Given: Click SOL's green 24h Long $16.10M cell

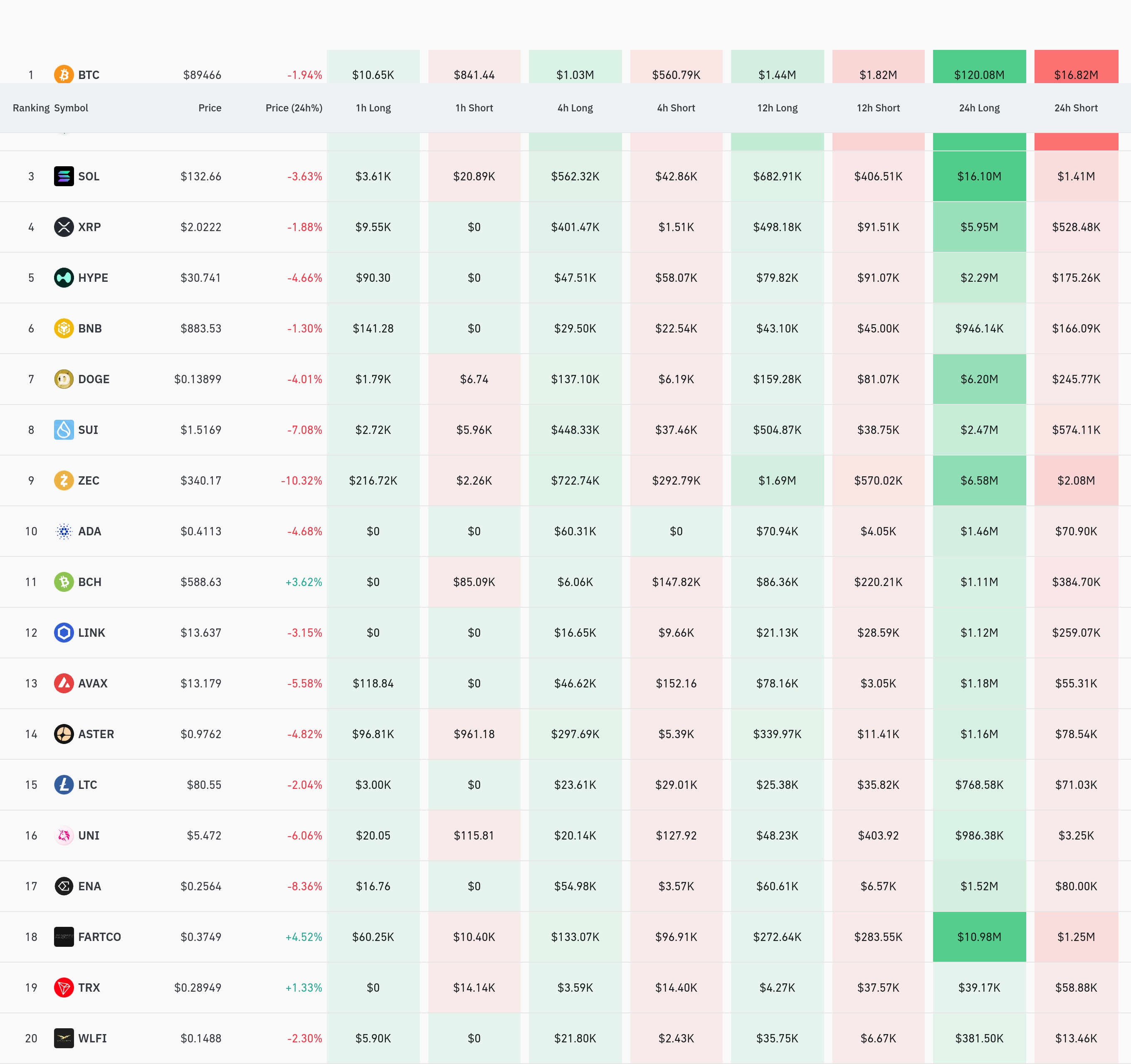Looking at the screenshot, I should click(x=978, y=176).
